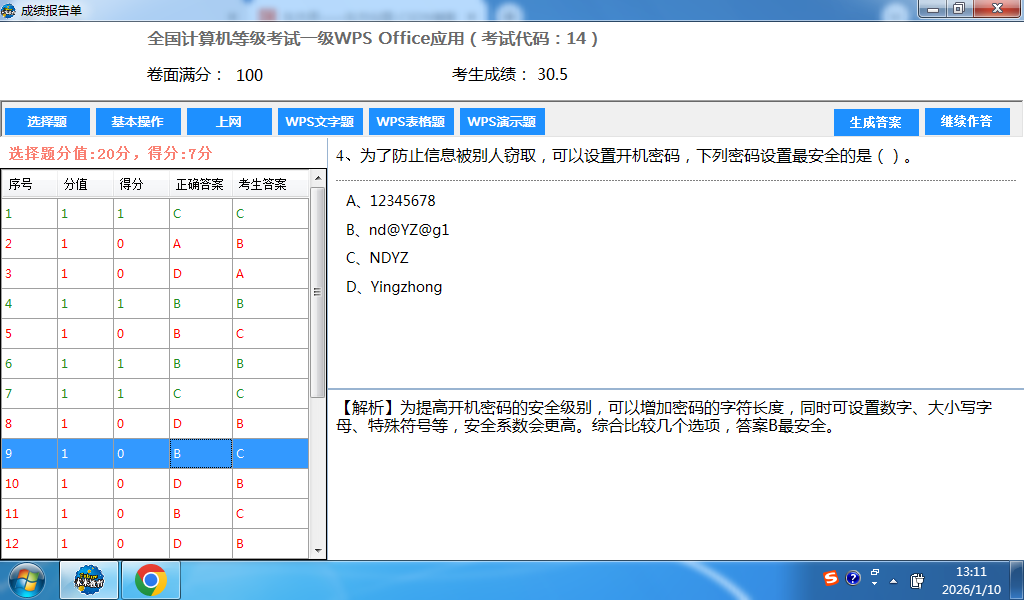Image resolution: width=1024 pixels, height=600 pixels.
Task: Click the 考生成绩 30.5 value
Action: (552, 74)
